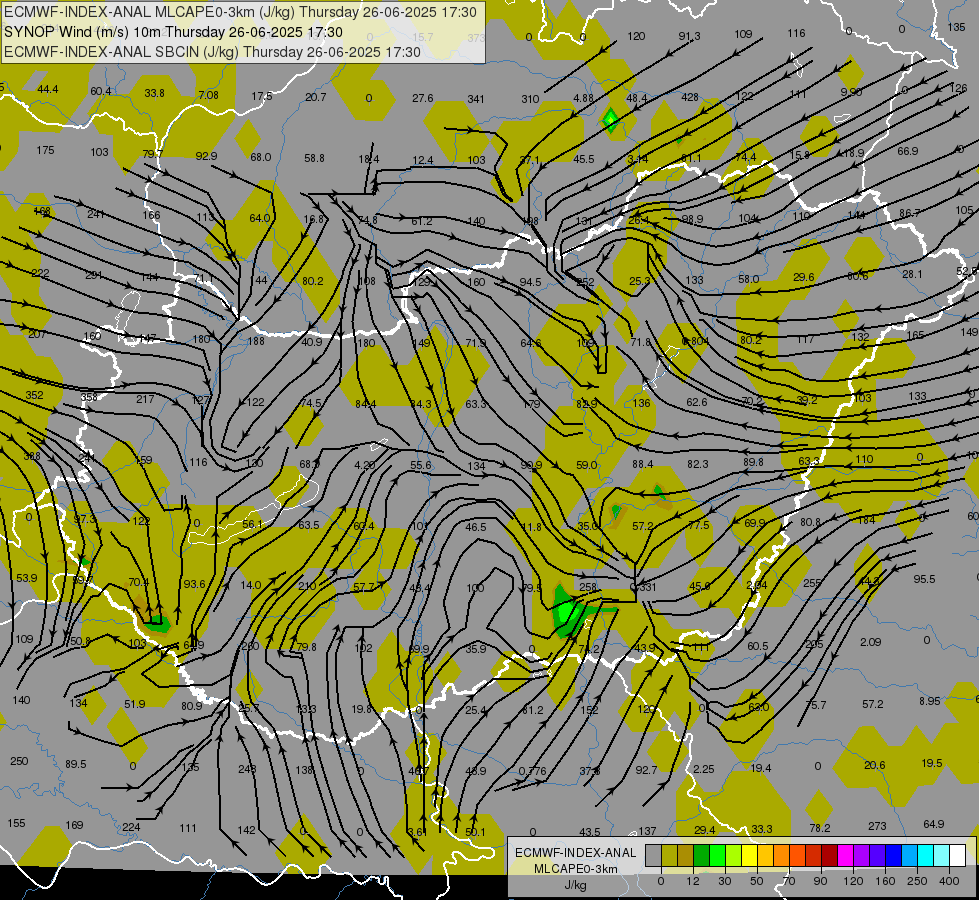Click the legend's MLCAPE0-3km label

576,869
